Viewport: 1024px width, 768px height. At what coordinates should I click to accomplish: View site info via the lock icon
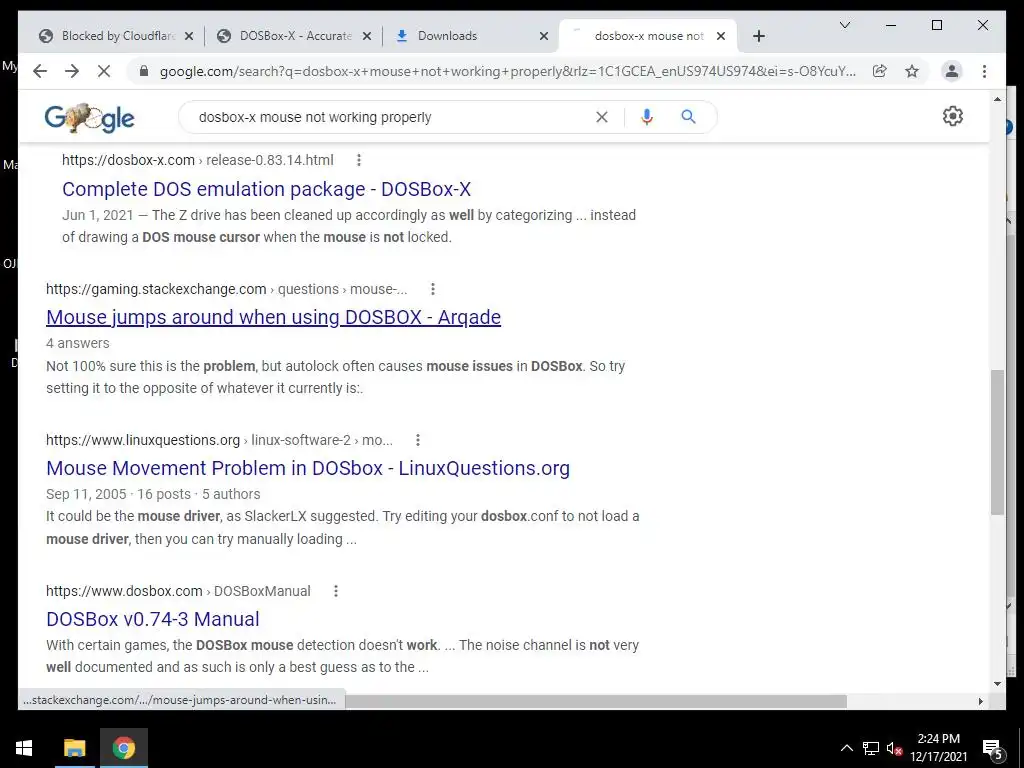point(144,71)
